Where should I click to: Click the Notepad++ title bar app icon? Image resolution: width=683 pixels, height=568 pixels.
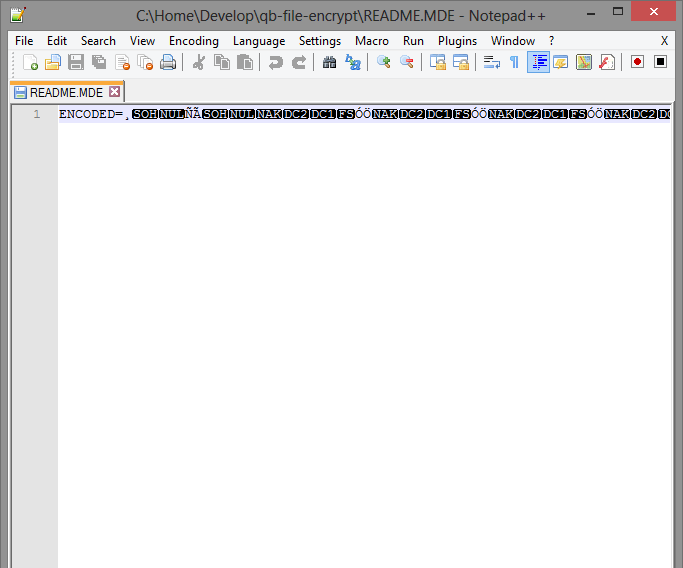click(x=18, y=15)
